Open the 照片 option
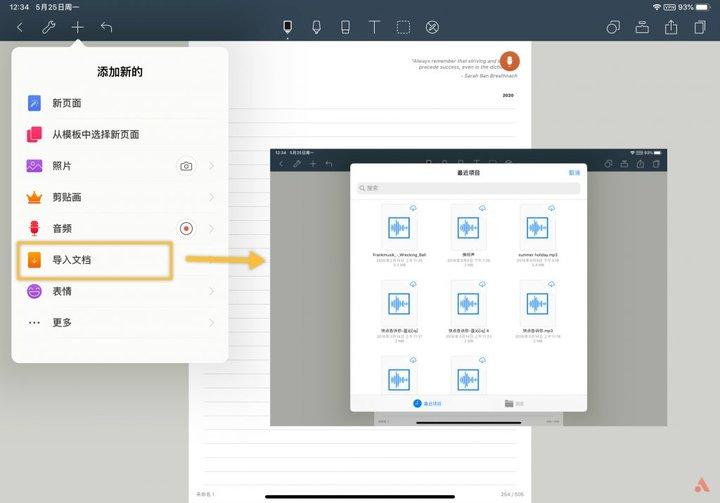The height and width of the screenshot is (503, 720). tap(120, 166)
